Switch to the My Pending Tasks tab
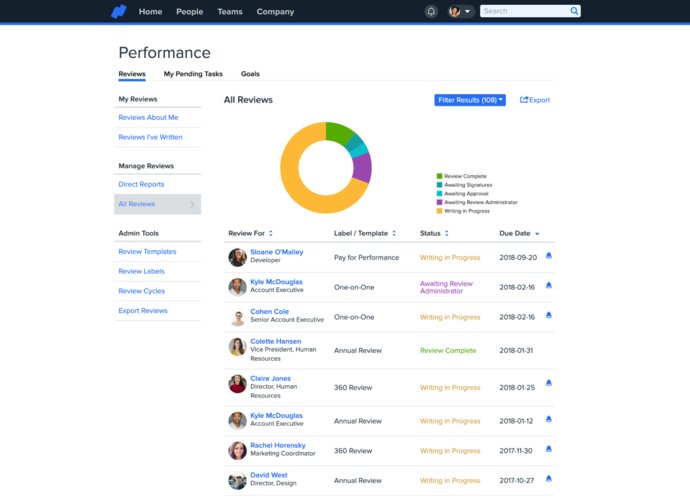 [193, 74]
